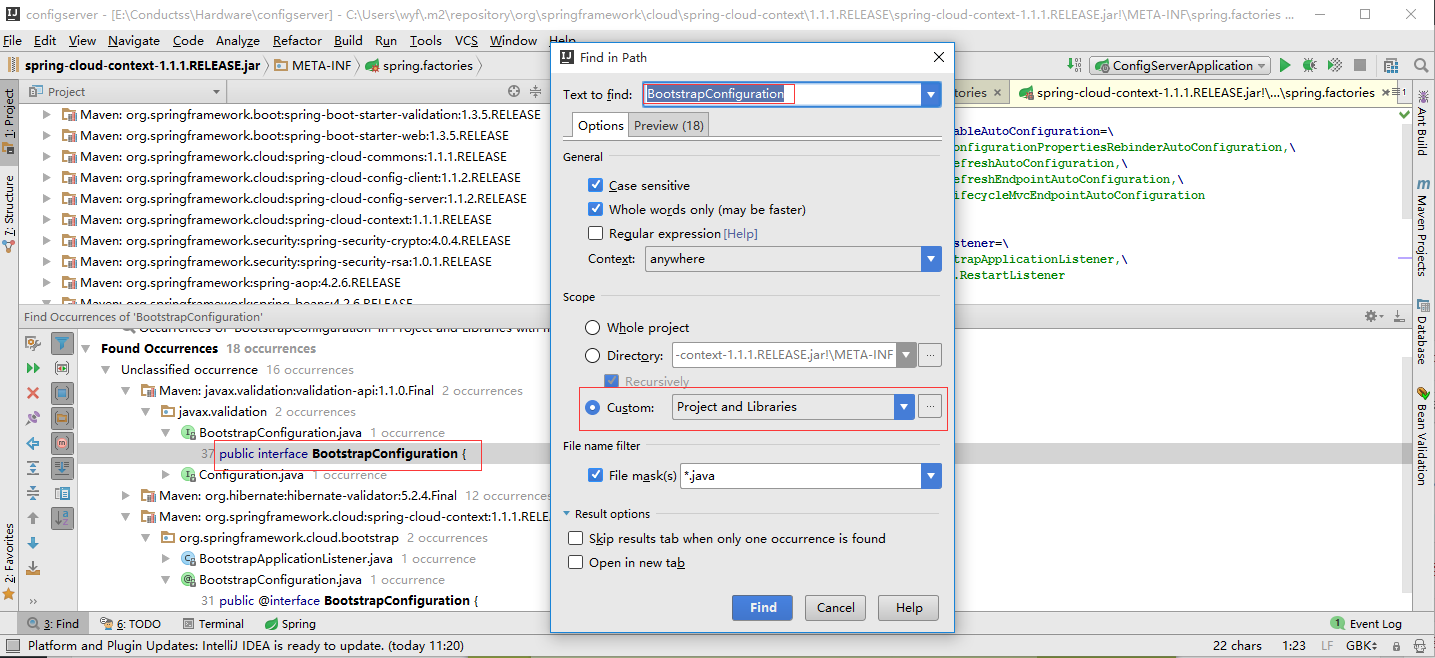Run ConfigServerApplication with the green play icon
Viewport: 1435px width, 658px height.
pos(1285,65)
